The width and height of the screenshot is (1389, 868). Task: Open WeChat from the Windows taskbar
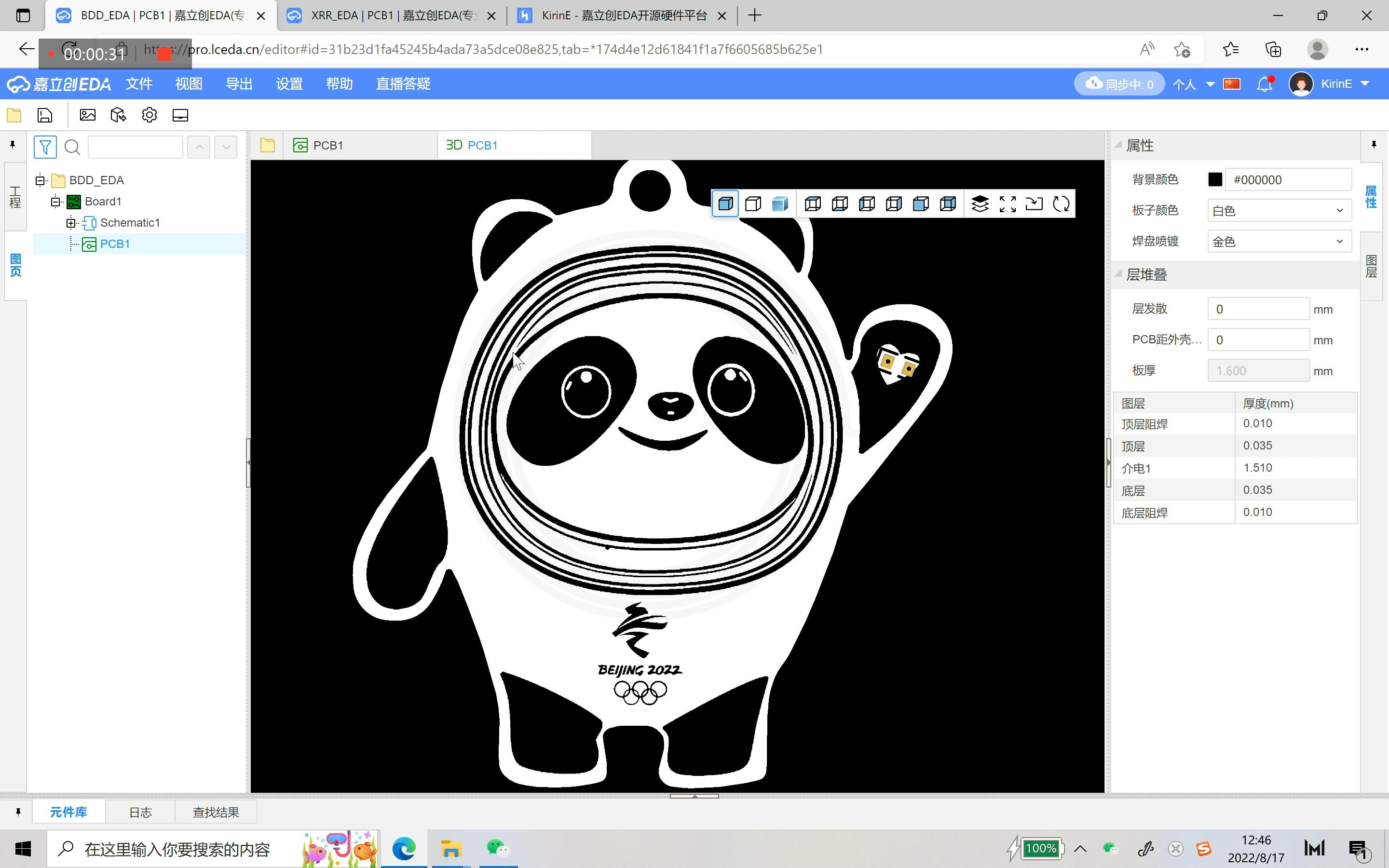click(x=498, y=849)
